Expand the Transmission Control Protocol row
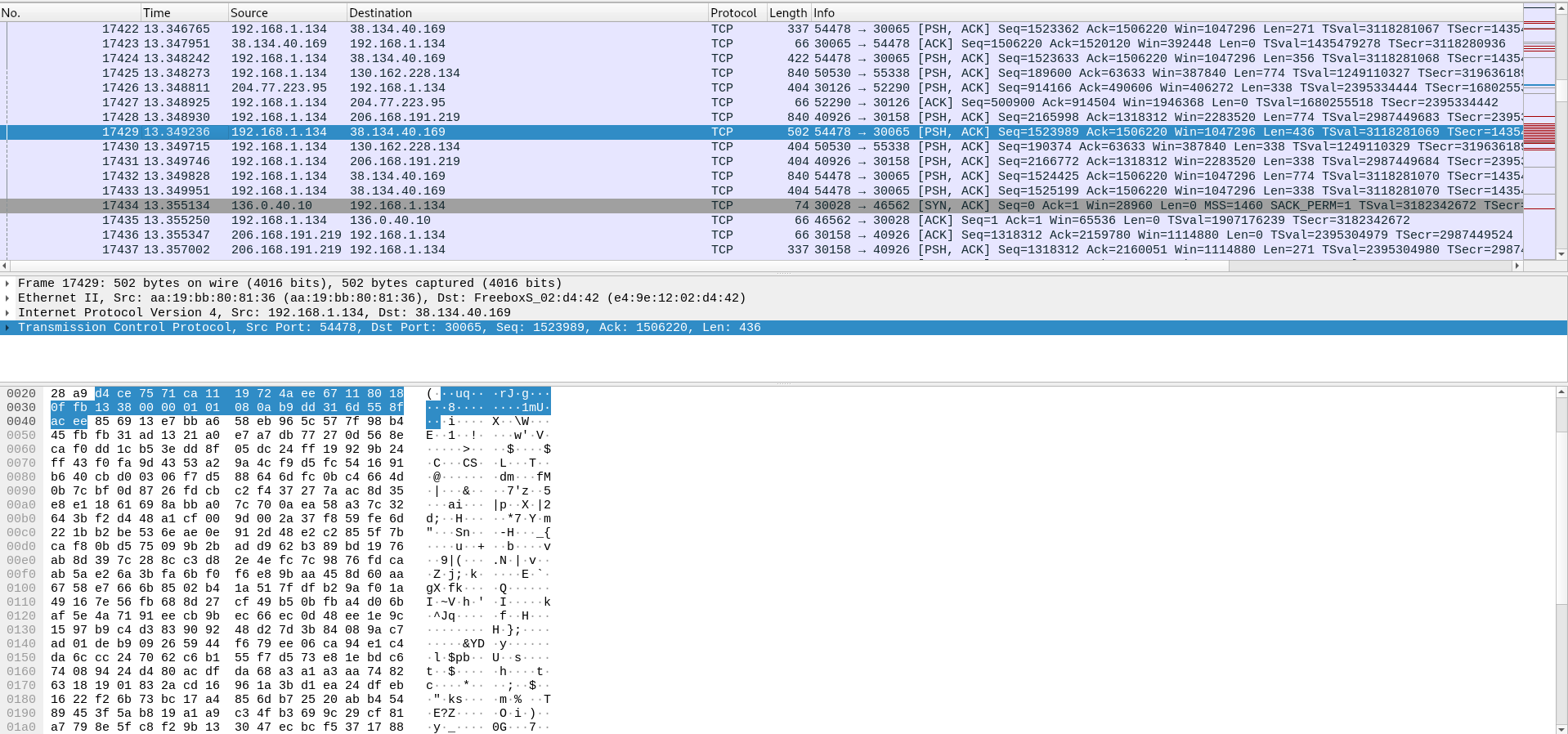The height and width of the screenshot is (734, 1568). tap(7, 328)
